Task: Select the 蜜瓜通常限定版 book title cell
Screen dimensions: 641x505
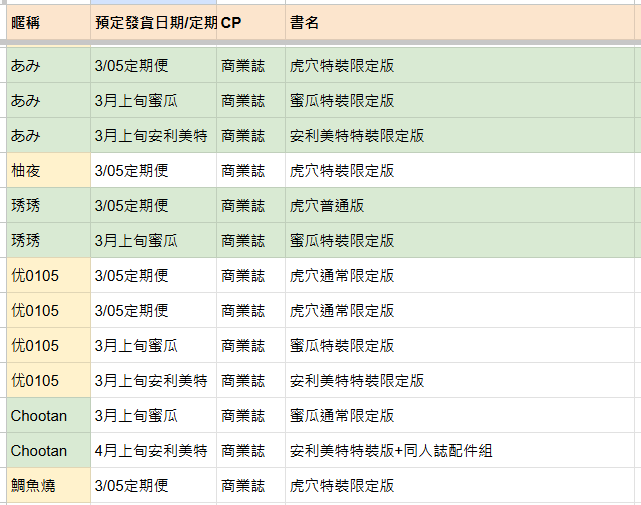Action: click(x=460, y=415)
